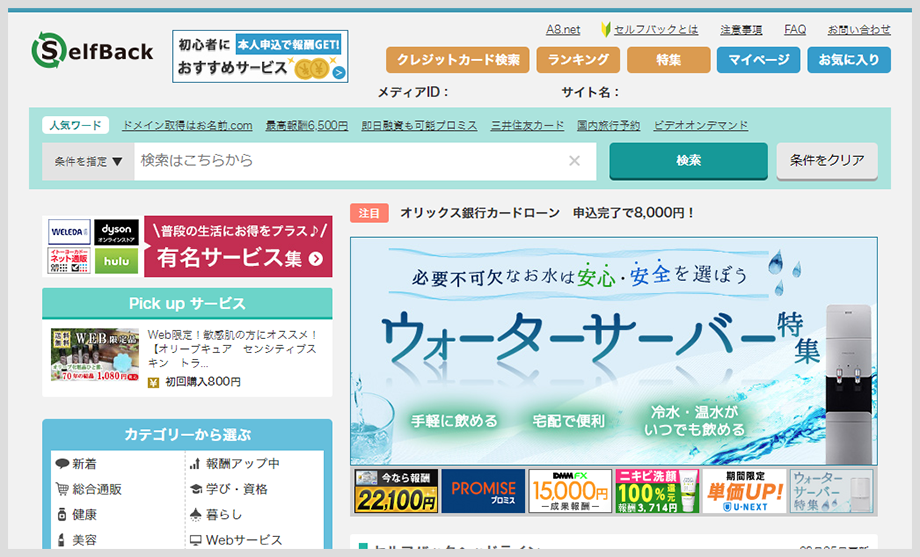Screen dimensions: 920x557
Task: Open the Pick up サービス product thumbnail
Action: click(95, 355)
